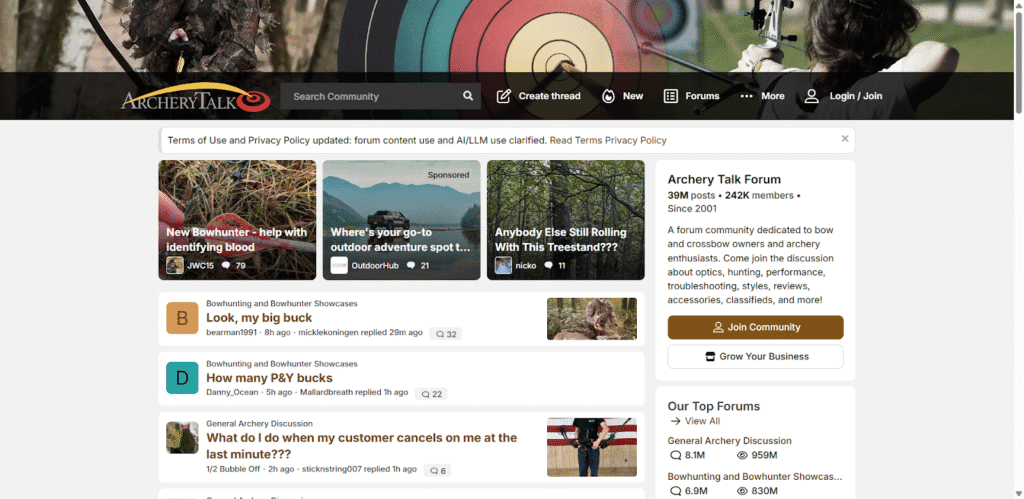Click nicko avatar on Treestand card
The image size is (1024, 499).
[503, 265]
